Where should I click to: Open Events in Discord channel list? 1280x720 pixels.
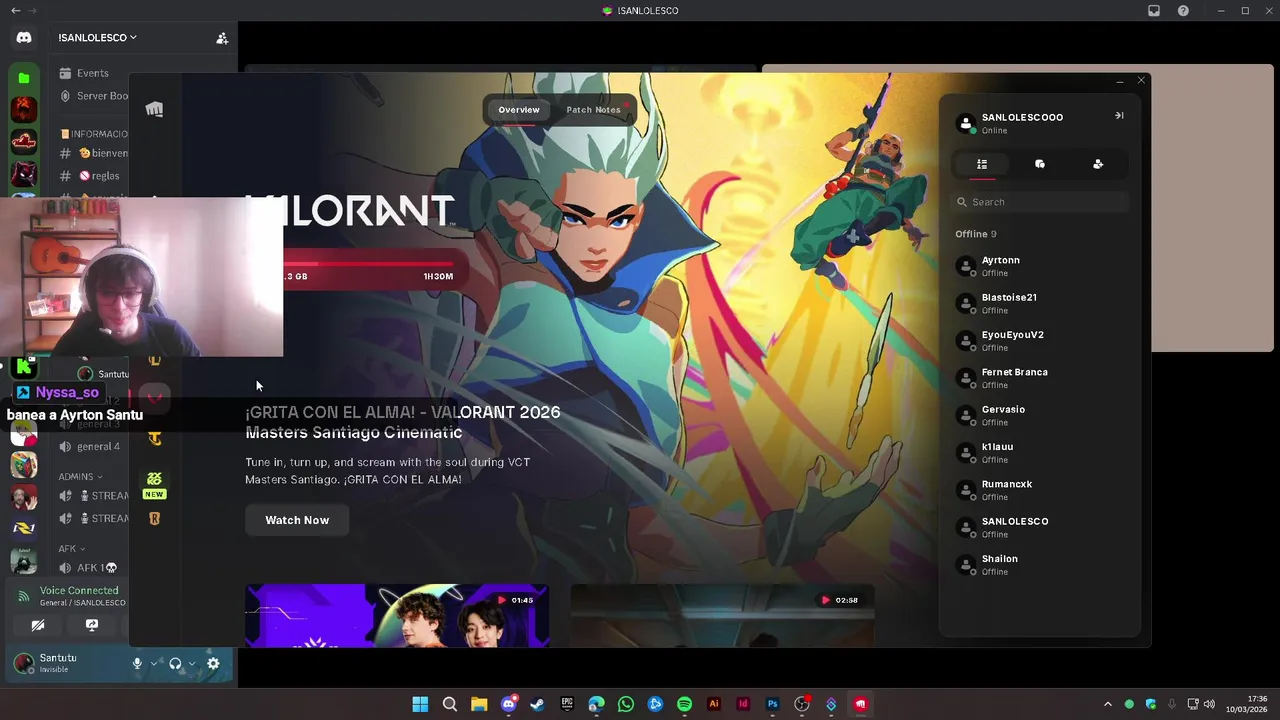[x=84, y=73]
